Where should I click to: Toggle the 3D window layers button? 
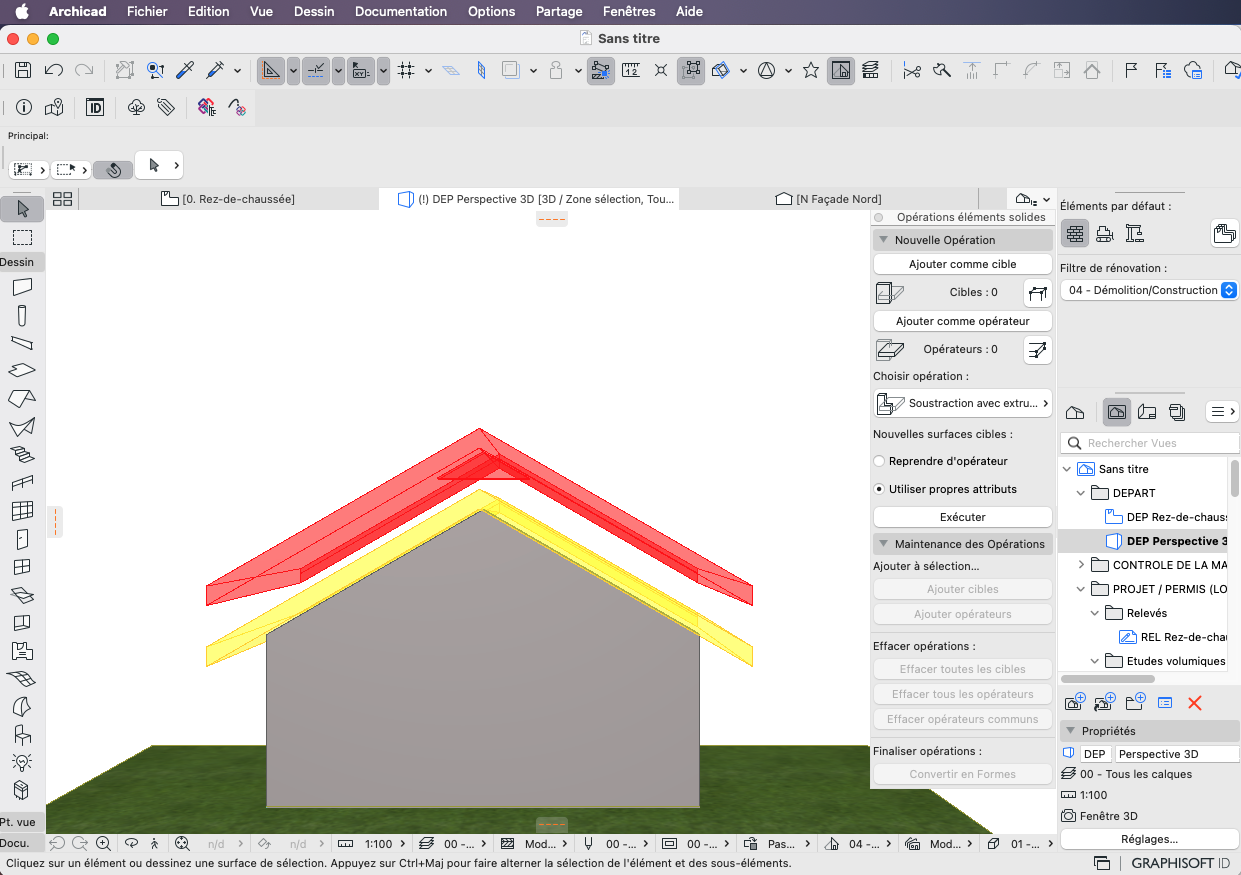[x=870, y=70]
